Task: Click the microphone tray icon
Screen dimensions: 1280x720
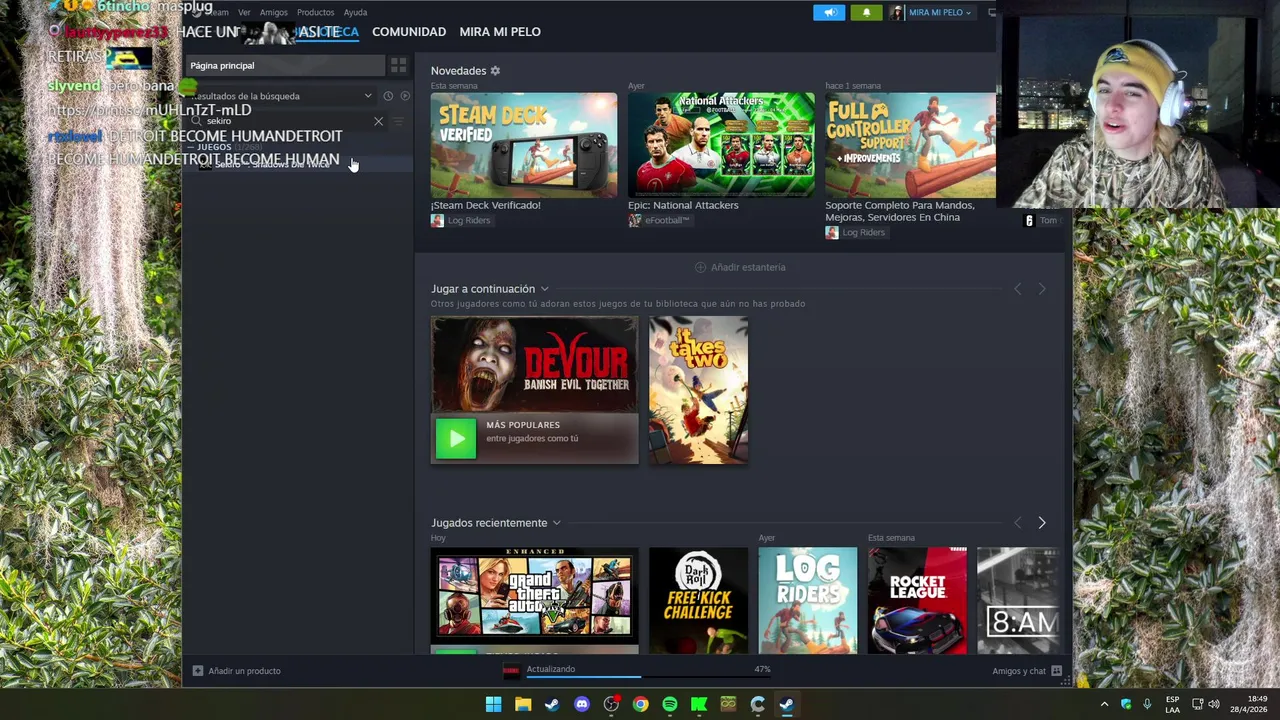Action: coord(1147,704)
